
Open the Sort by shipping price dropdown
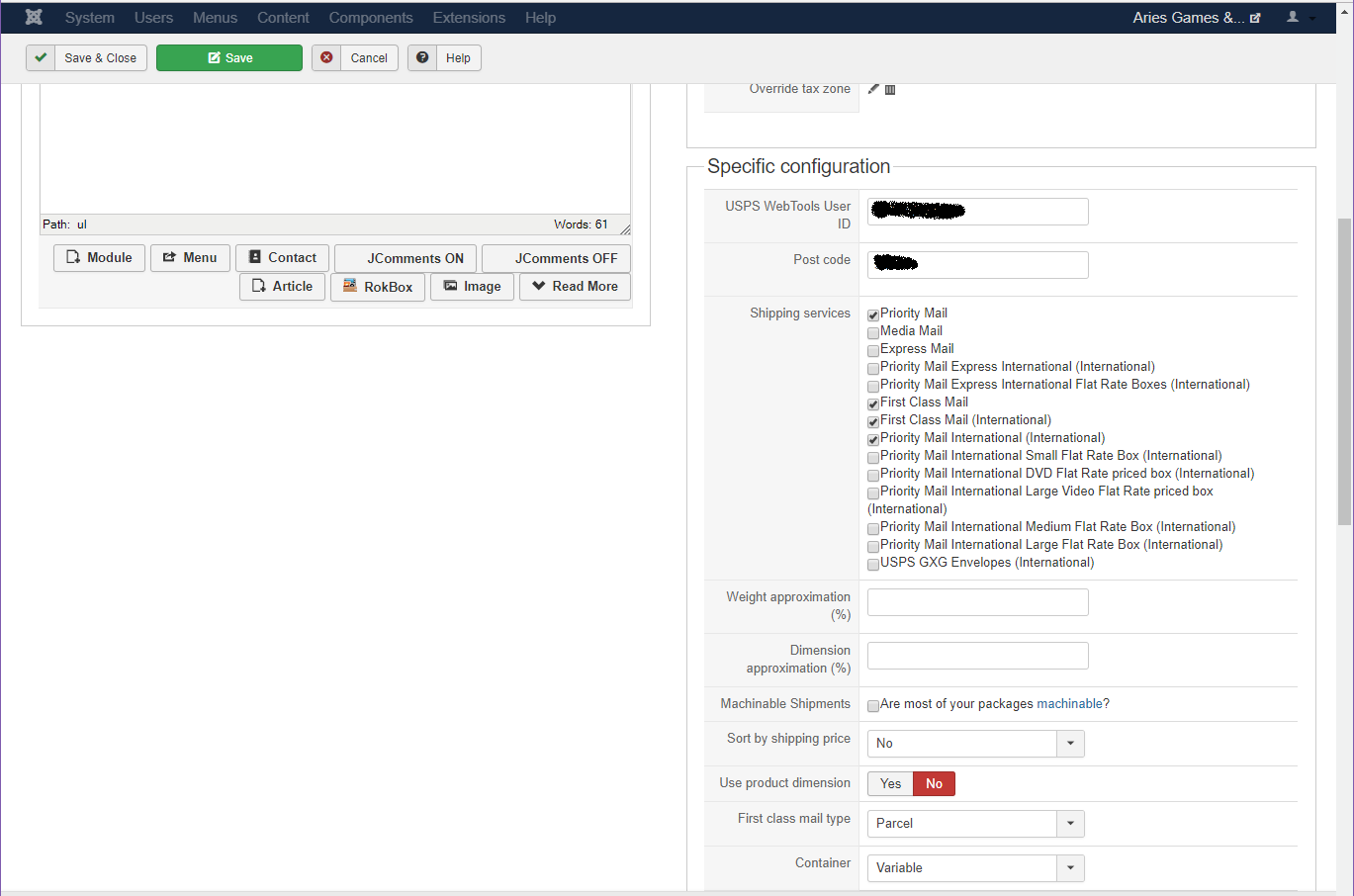click(x=976, y=744)
